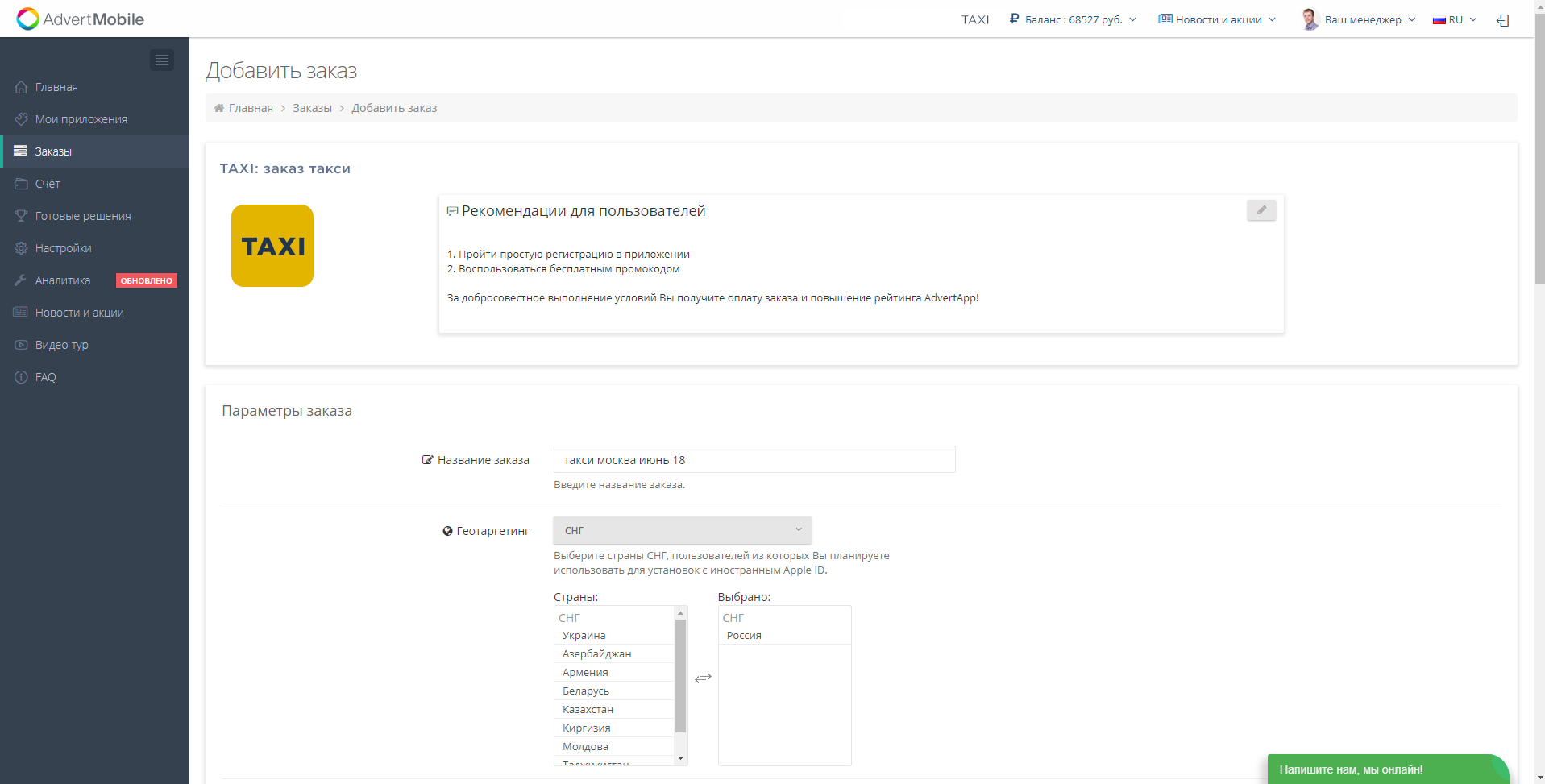Select Беларусь in countries list

[614, 691]
